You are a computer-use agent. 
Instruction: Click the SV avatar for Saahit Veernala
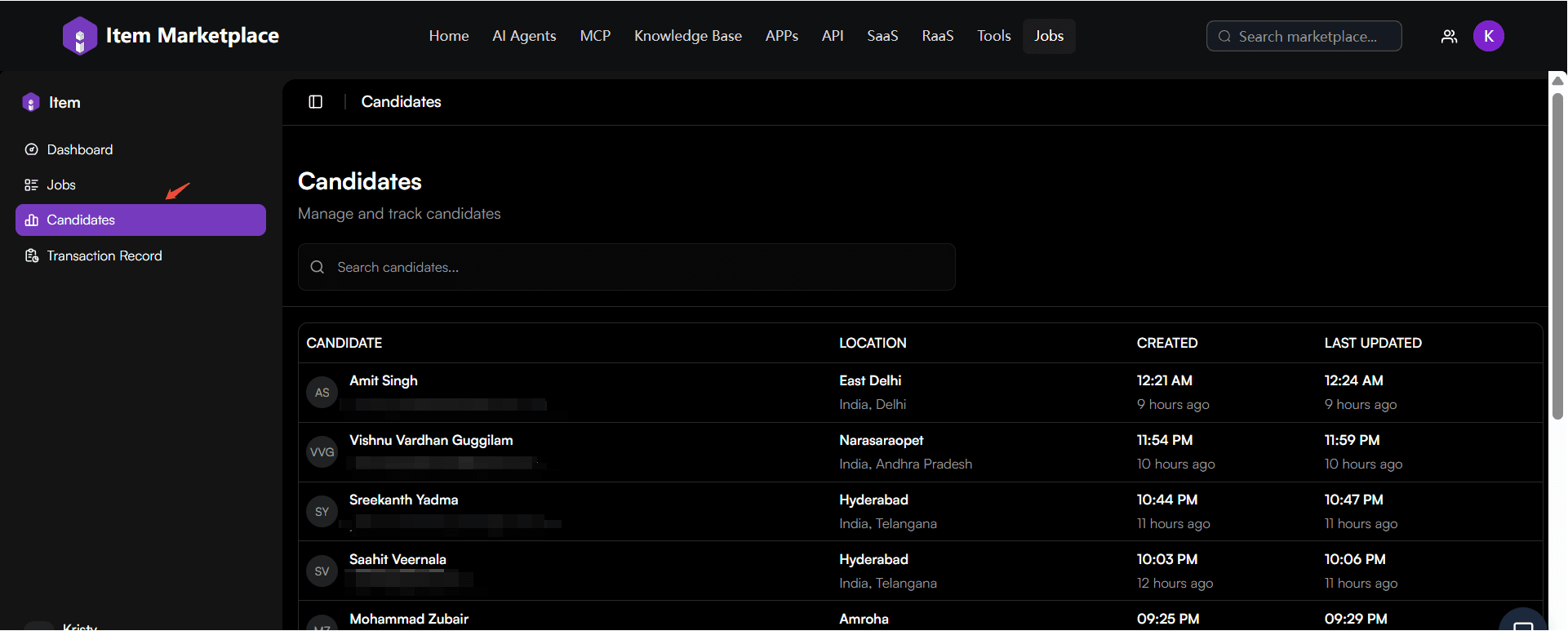322,571
